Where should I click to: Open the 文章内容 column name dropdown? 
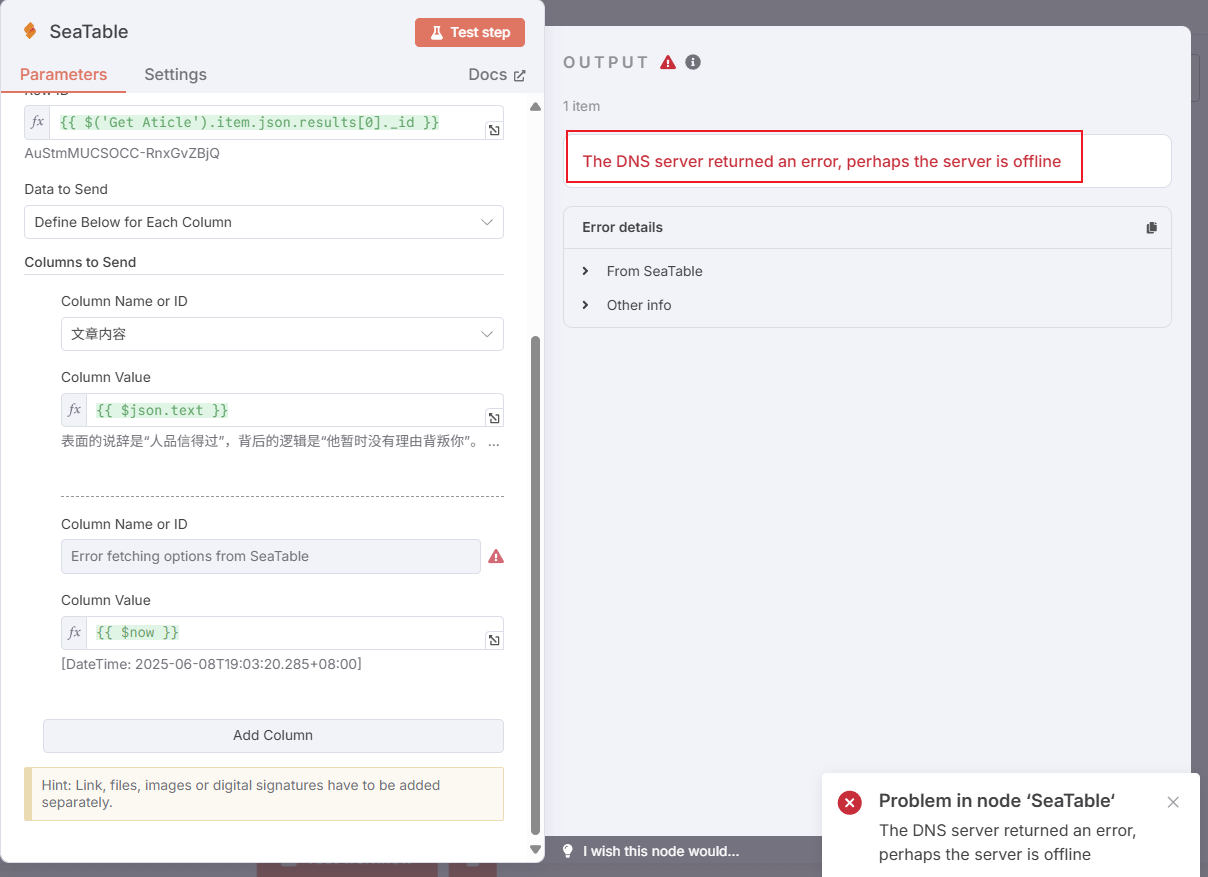282,334
